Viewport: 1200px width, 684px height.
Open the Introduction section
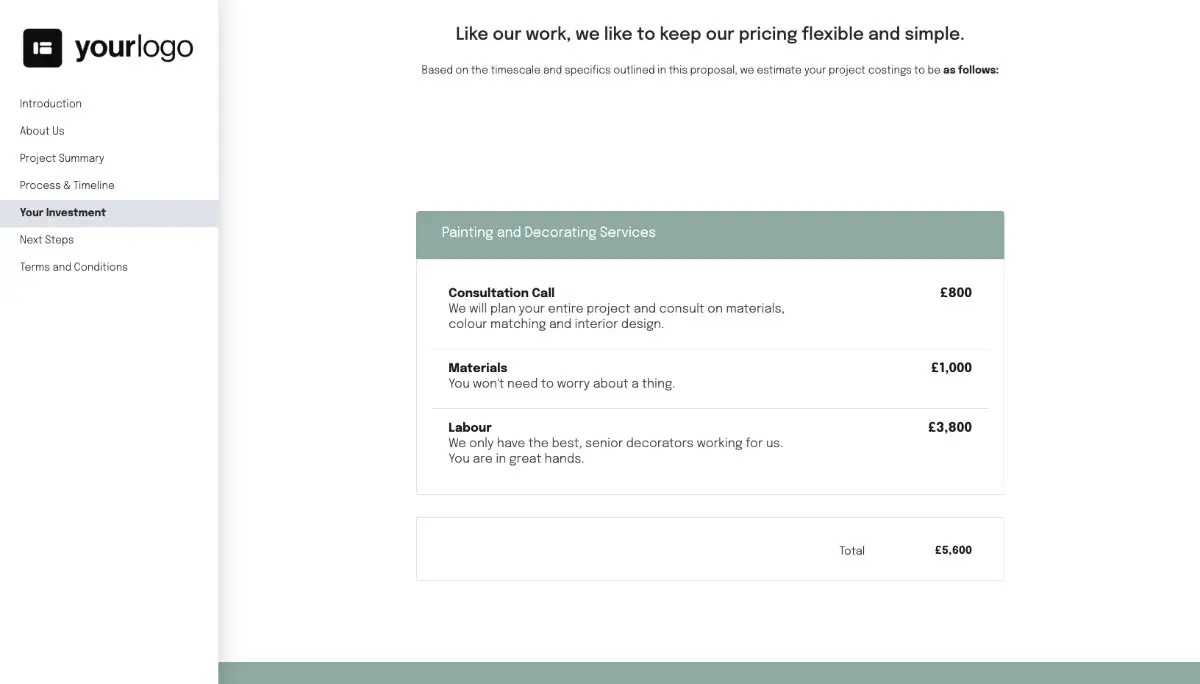point(50,103)
